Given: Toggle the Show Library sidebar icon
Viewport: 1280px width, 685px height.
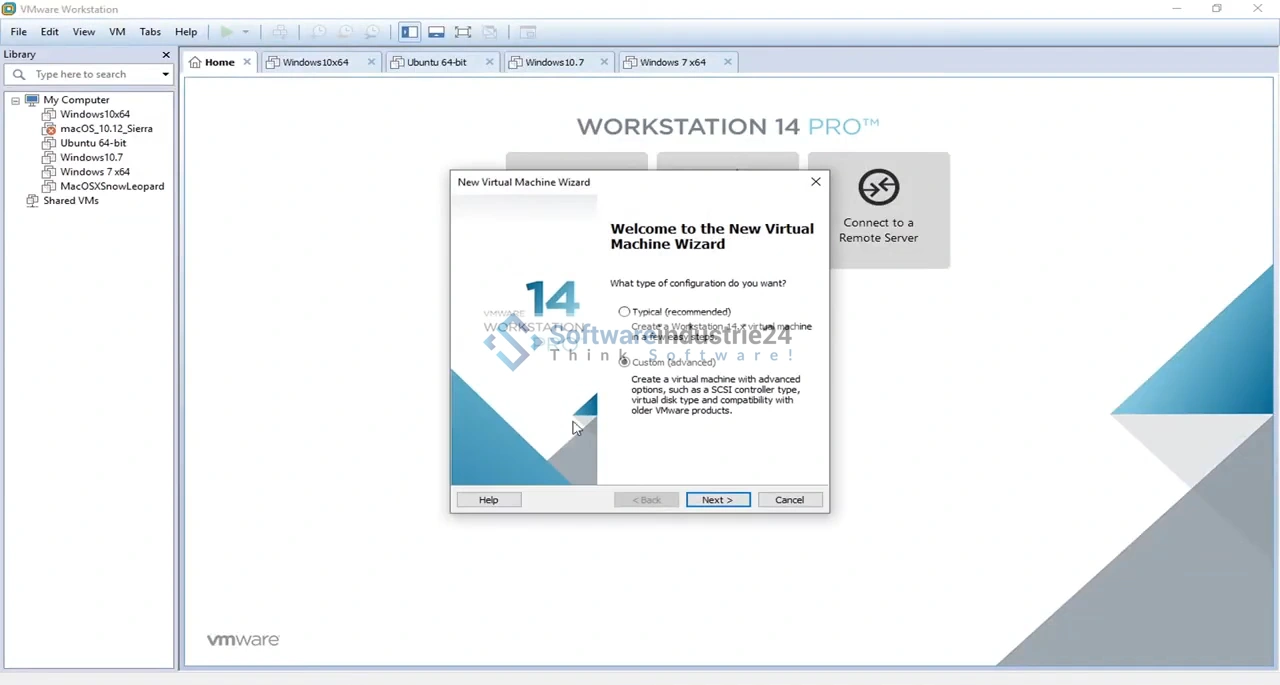Looking at the screenshot, I should pos(410,32).
